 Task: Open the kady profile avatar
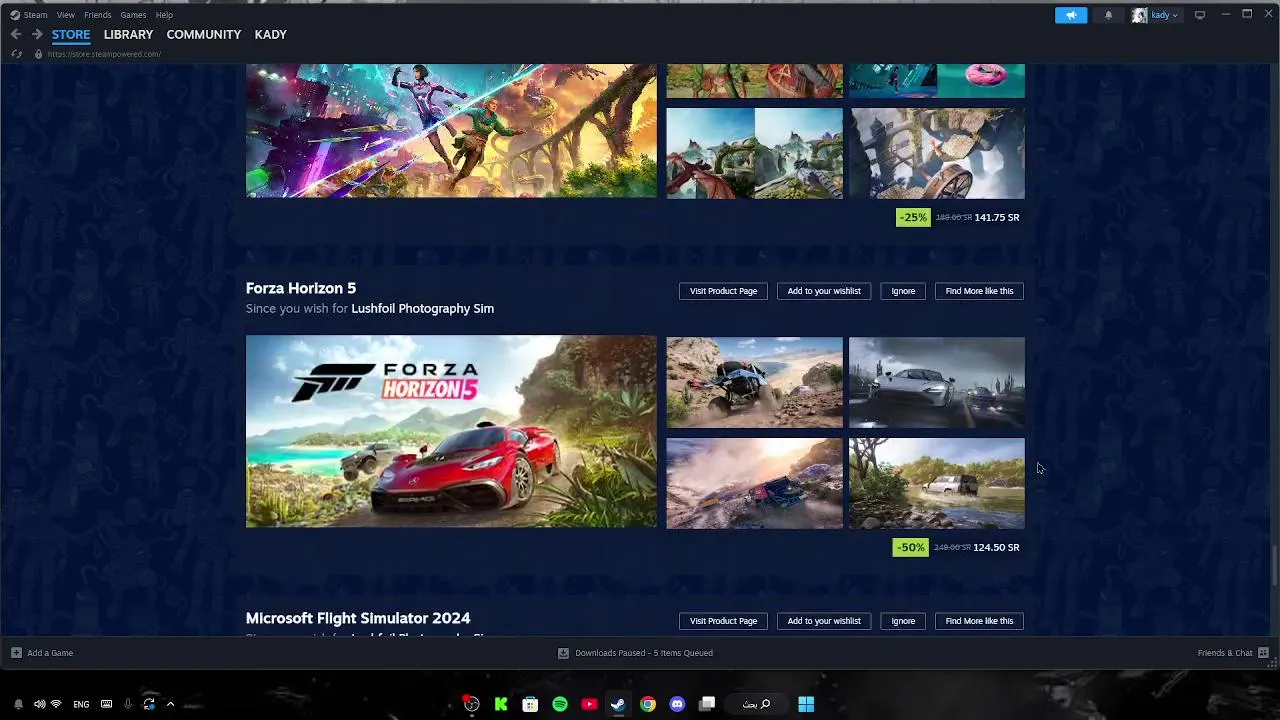pyautogui.click(x=1139, y=15)
